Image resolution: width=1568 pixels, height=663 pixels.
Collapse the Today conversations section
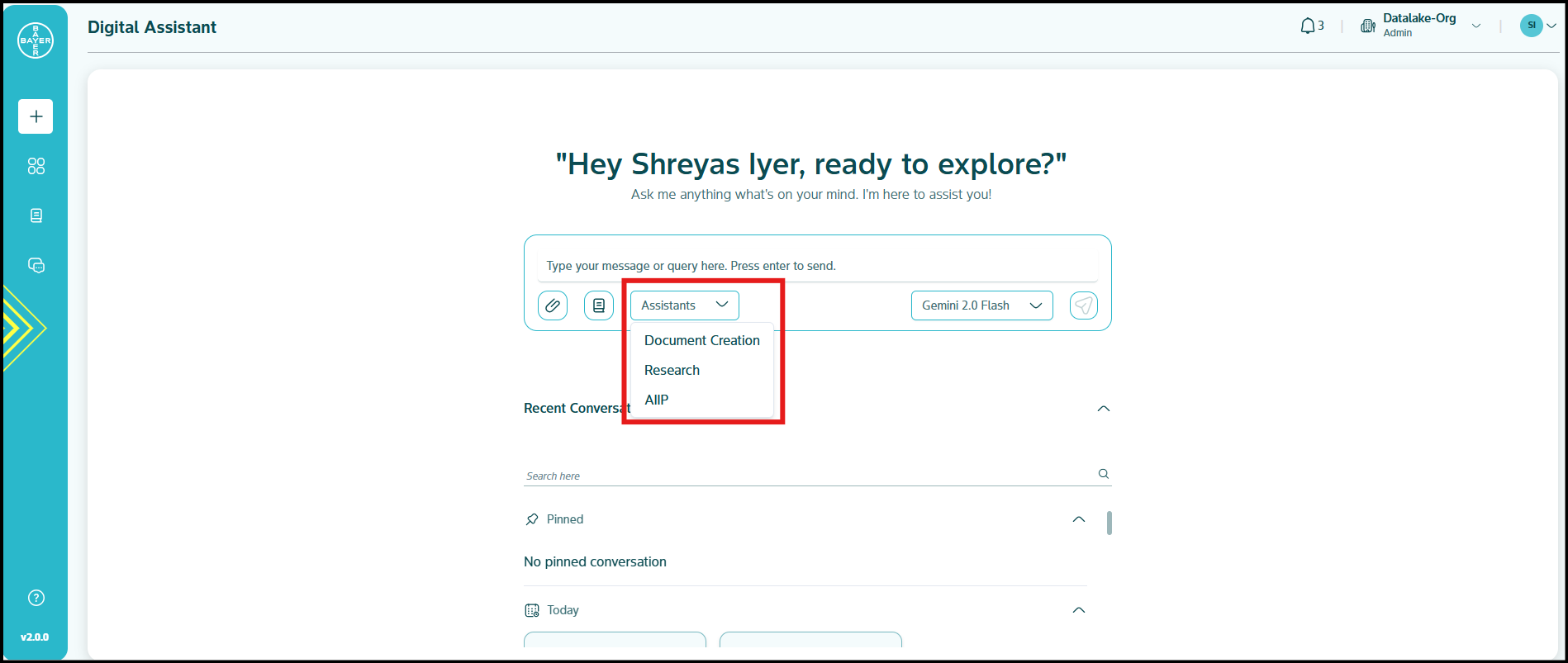point(1078,610)
